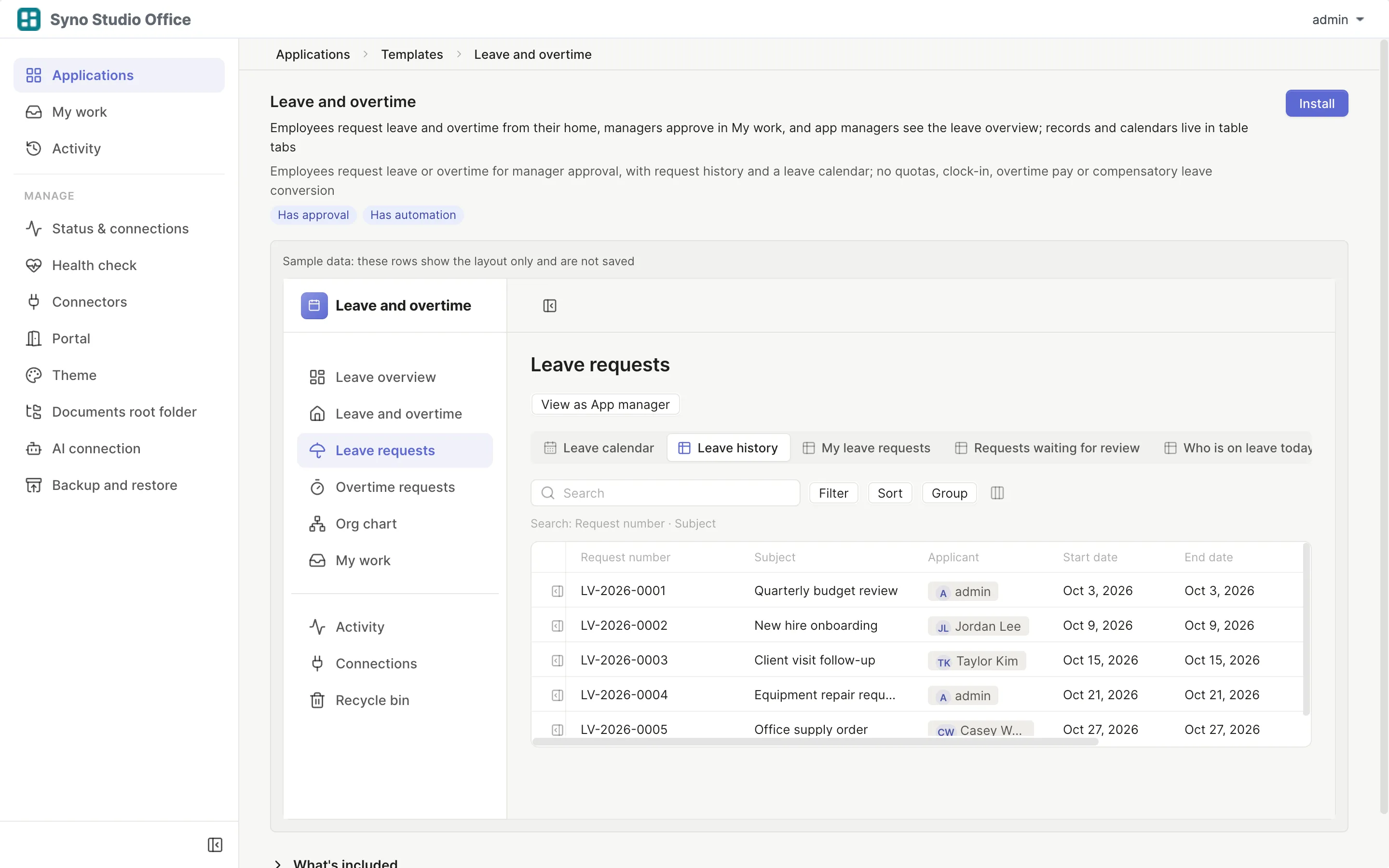Image resolution: width=1389 pixels, height=868 pixels.
Task: Open the admin account dropdown
Action: click(1337, 19)
